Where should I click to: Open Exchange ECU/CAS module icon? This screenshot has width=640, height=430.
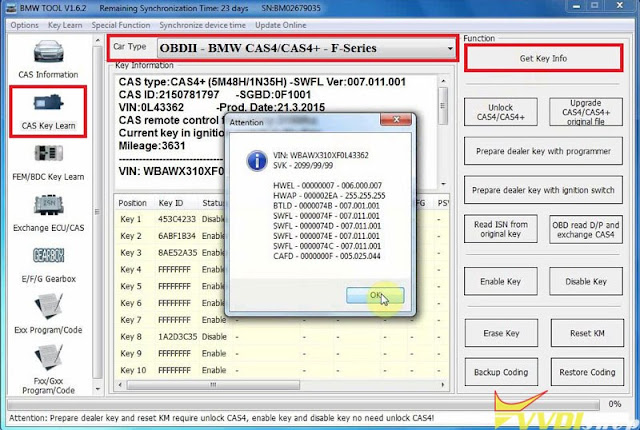point(49,205)
